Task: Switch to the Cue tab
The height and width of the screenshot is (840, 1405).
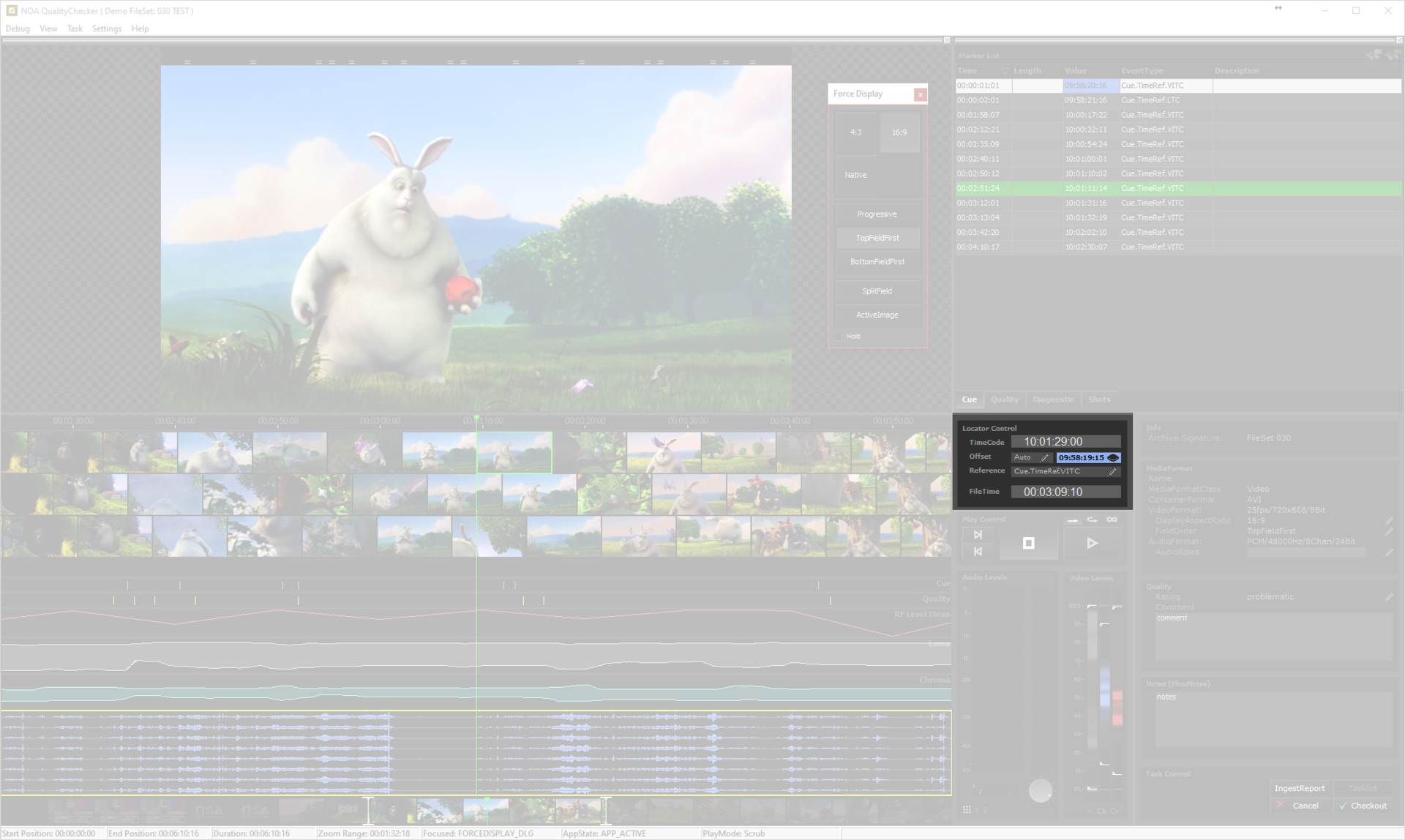Action: 969,400
